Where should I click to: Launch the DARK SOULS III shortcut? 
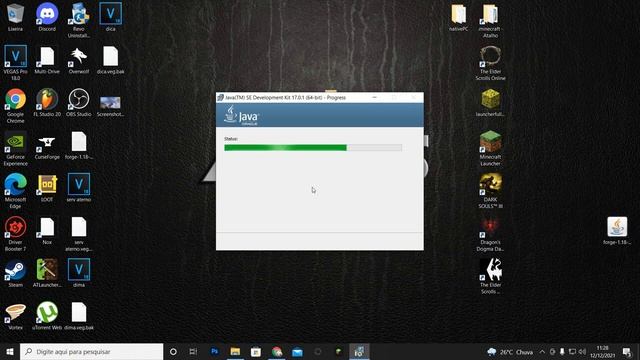[x=490, y=191]
